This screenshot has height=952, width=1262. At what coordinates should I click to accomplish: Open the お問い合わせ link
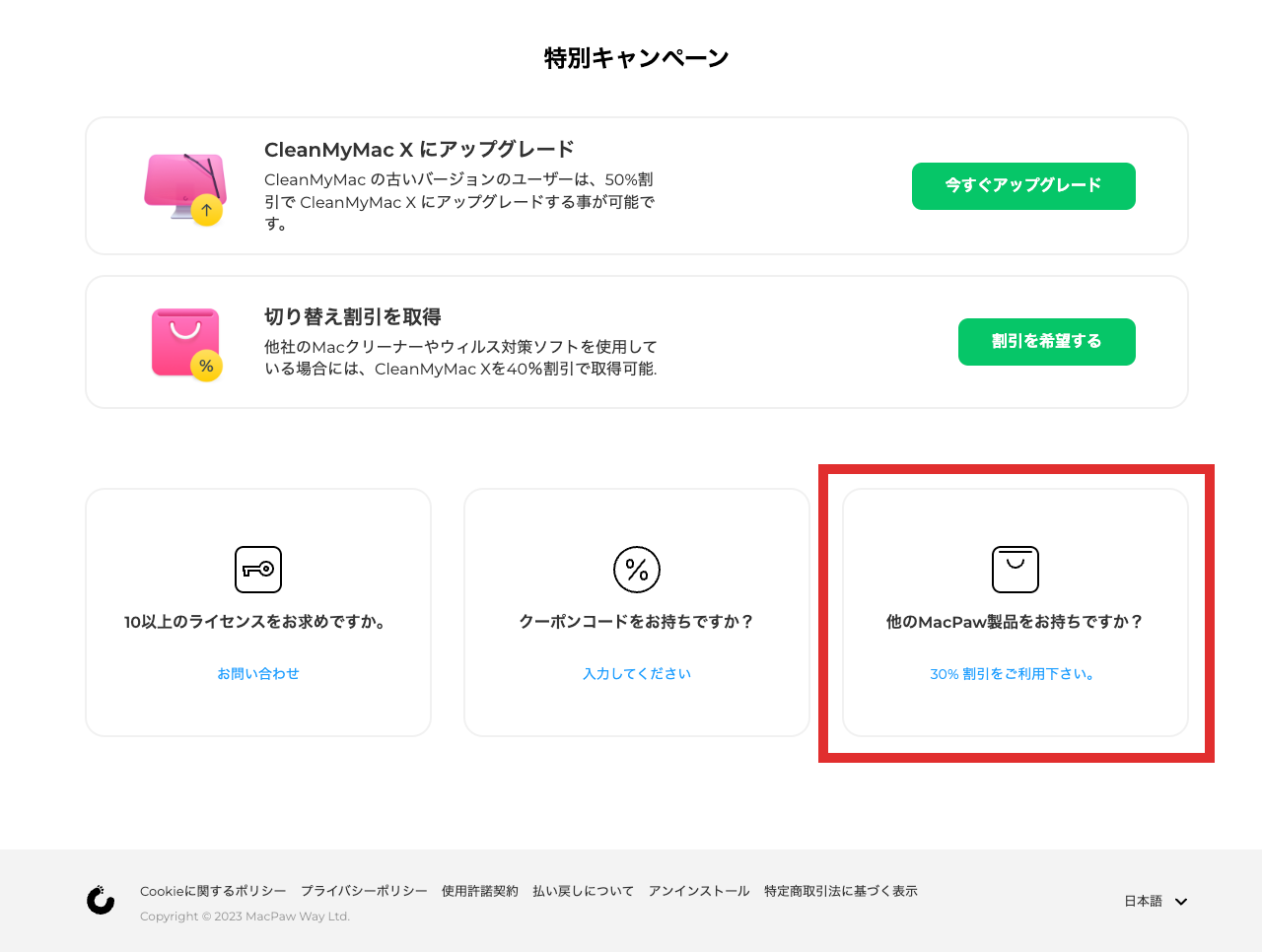pyautogui.click(x=258, y=674)
